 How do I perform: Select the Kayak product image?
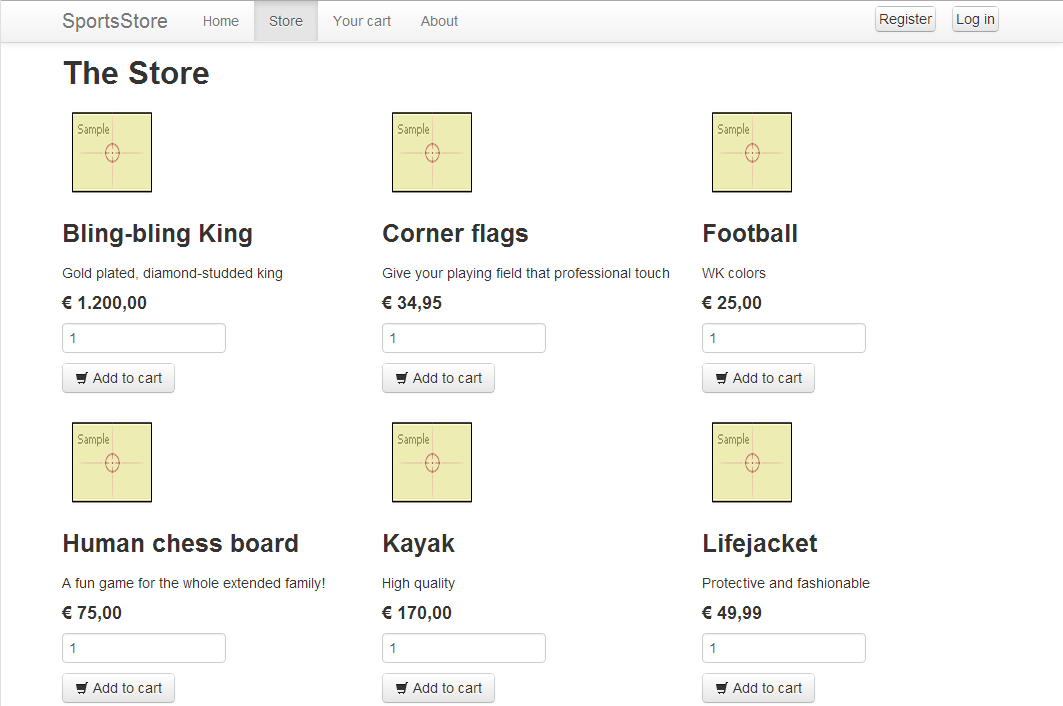(432, 462)
